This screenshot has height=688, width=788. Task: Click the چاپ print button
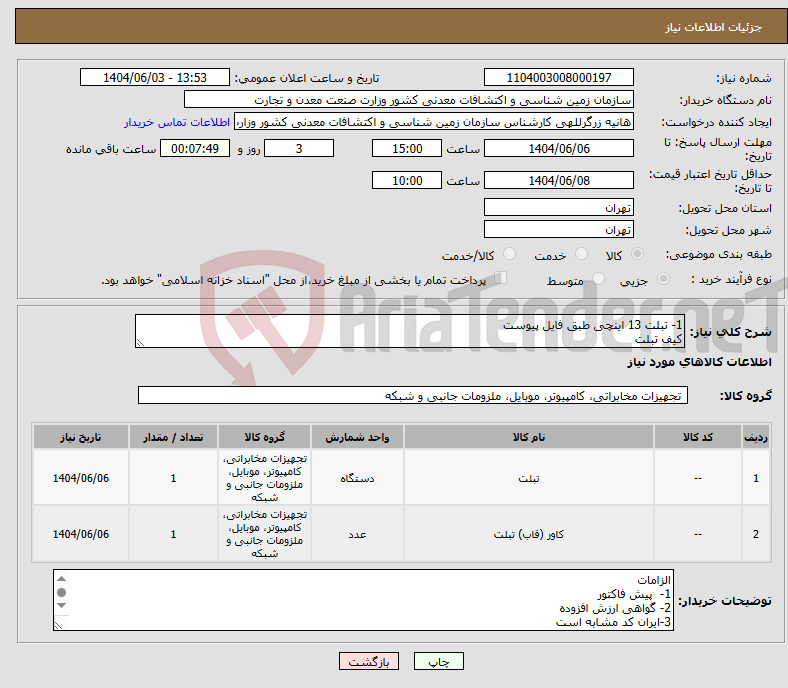pyautogui.click(x=438, y=661)
